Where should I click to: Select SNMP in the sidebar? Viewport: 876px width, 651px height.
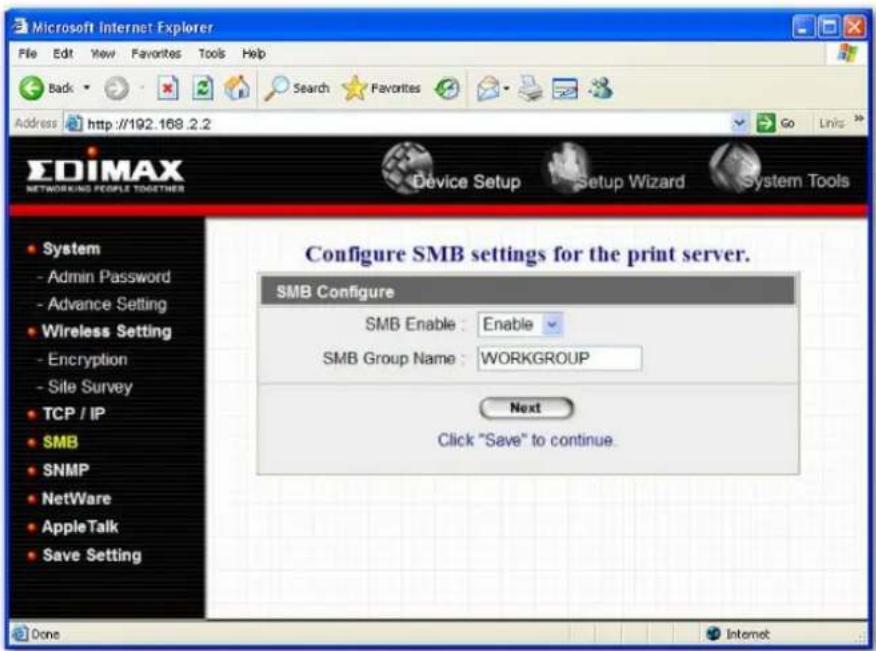pos(65,470)
